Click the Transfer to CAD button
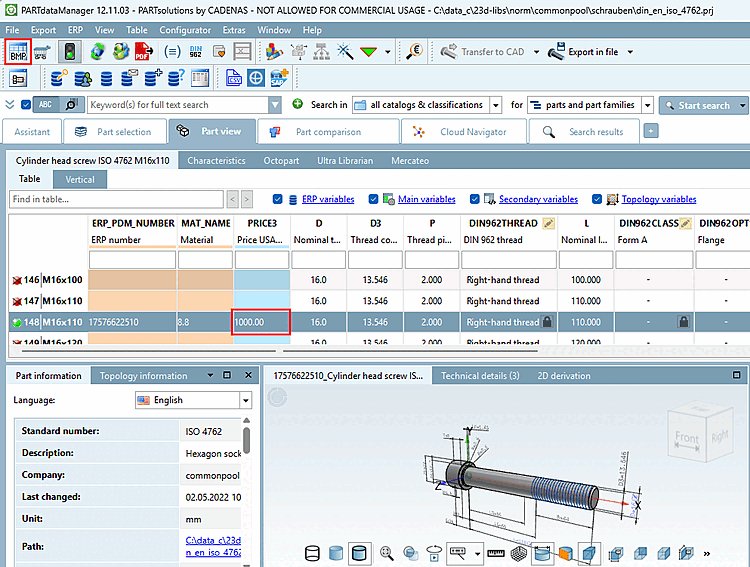 point(482,52)
